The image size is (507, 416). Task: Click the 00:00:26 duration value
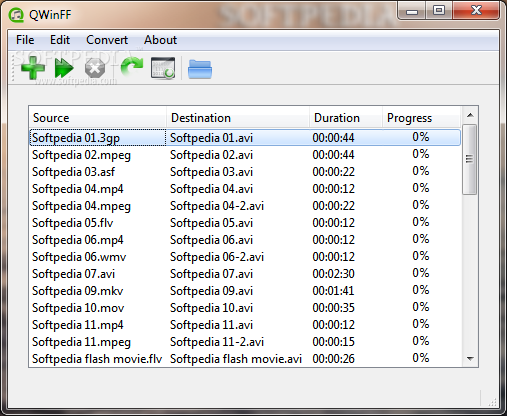(x=333, y=359)
